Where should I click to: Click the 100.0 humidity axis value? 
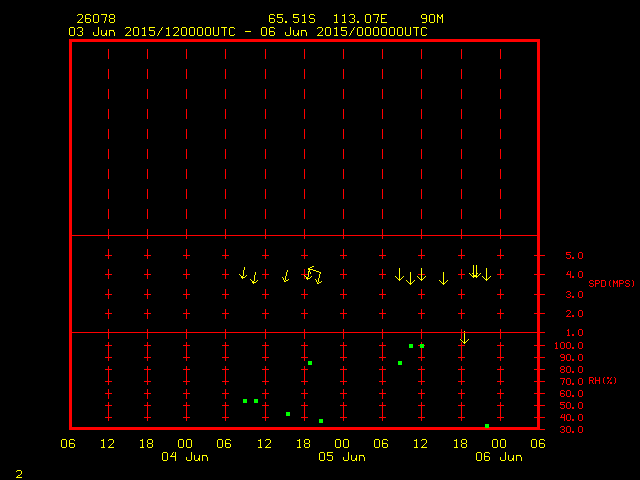[x=563, y=346]
